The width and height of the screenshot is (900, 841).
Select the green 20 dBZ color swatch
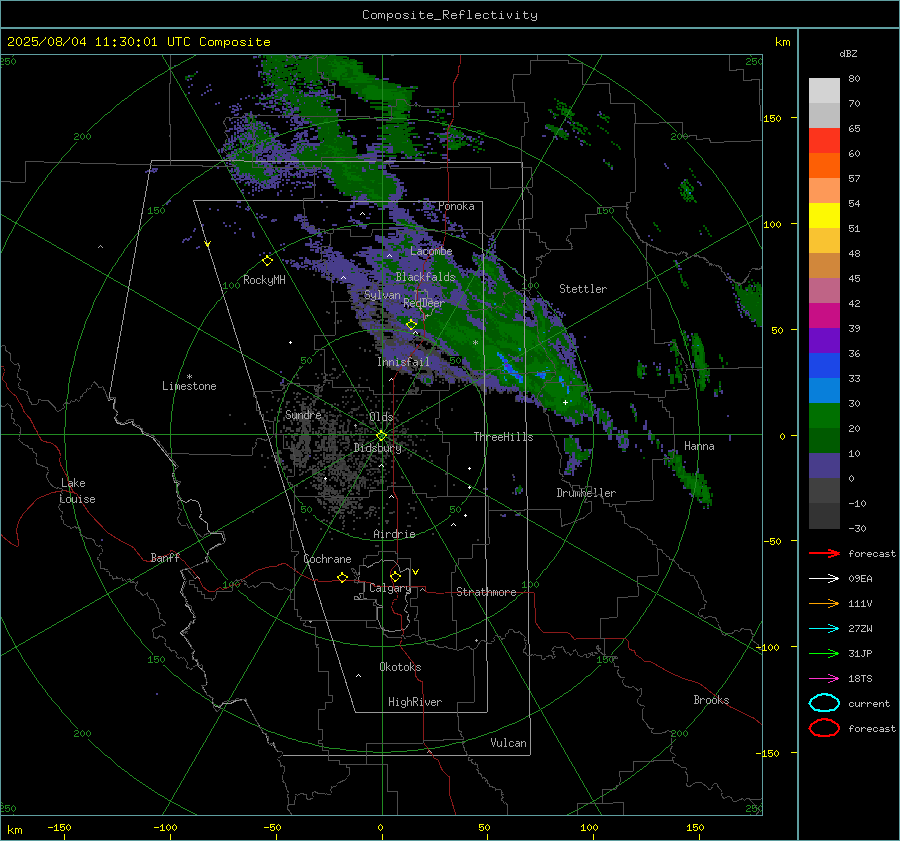click(824, 416)
